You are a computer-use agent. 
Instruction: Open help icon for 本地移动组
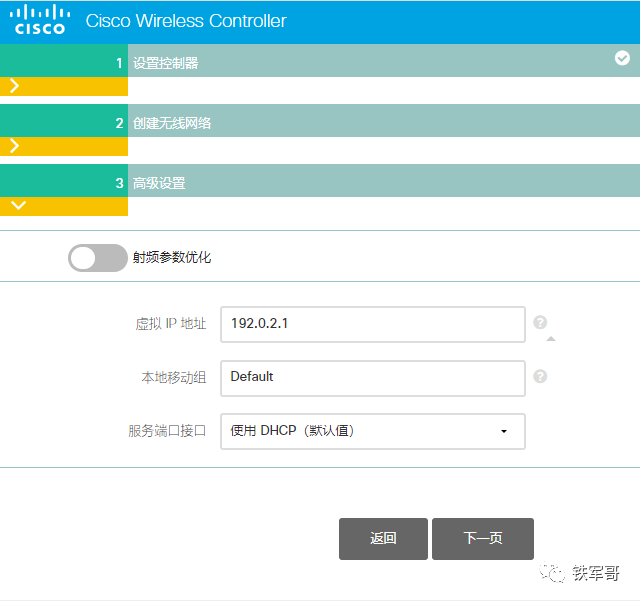(540, 376)
